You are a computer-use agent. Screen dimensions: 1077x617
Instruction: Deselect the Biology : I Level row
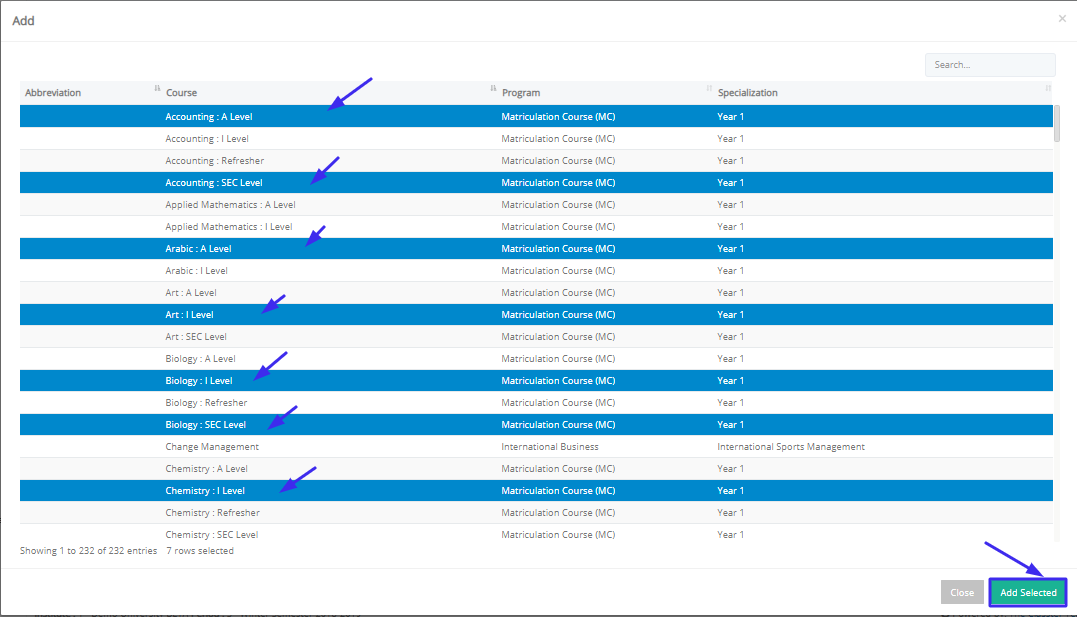pyautogui.click(x=536, y=381)
